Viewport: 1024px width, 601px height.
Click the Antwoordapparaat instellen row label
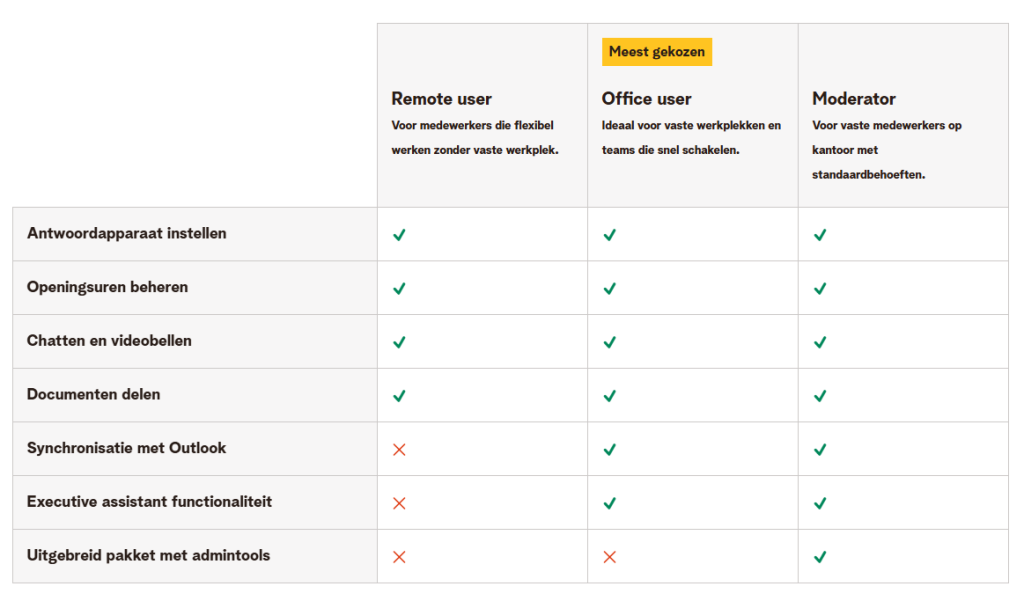coord(127,234)
